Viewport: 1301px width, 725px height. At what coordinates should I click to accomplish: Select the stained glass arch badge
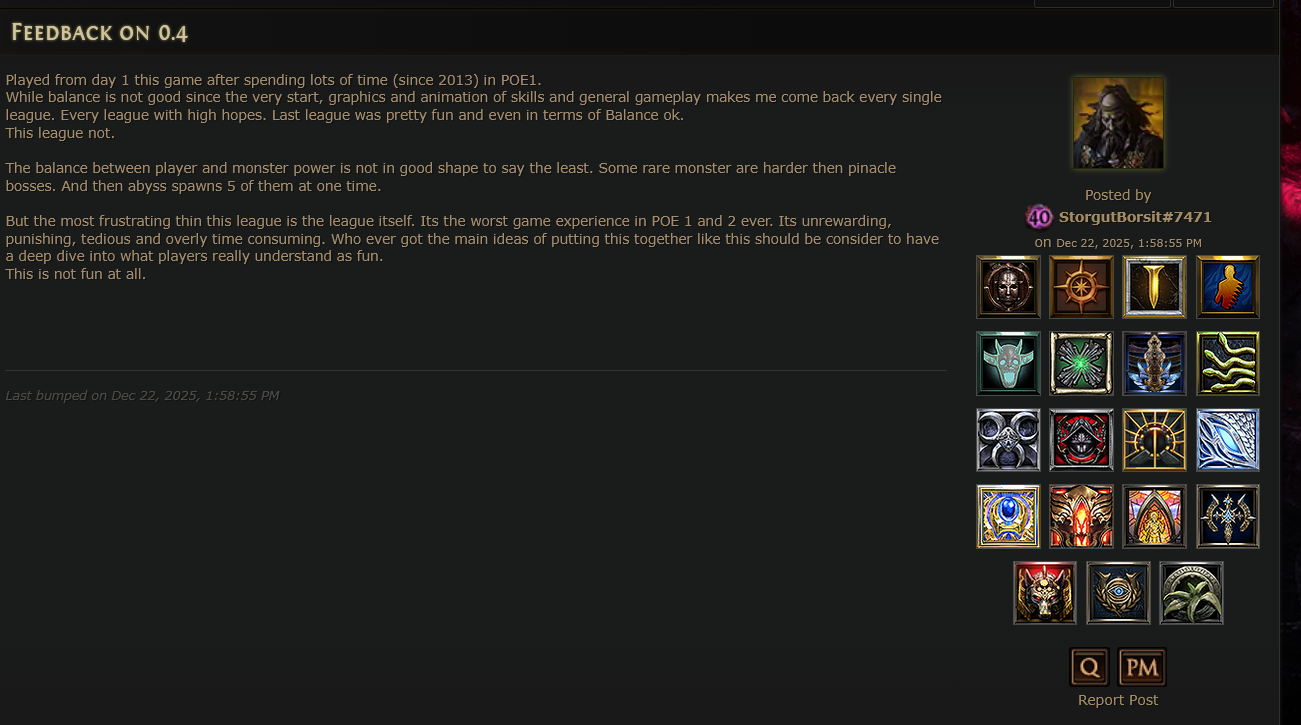(1154, 517)
